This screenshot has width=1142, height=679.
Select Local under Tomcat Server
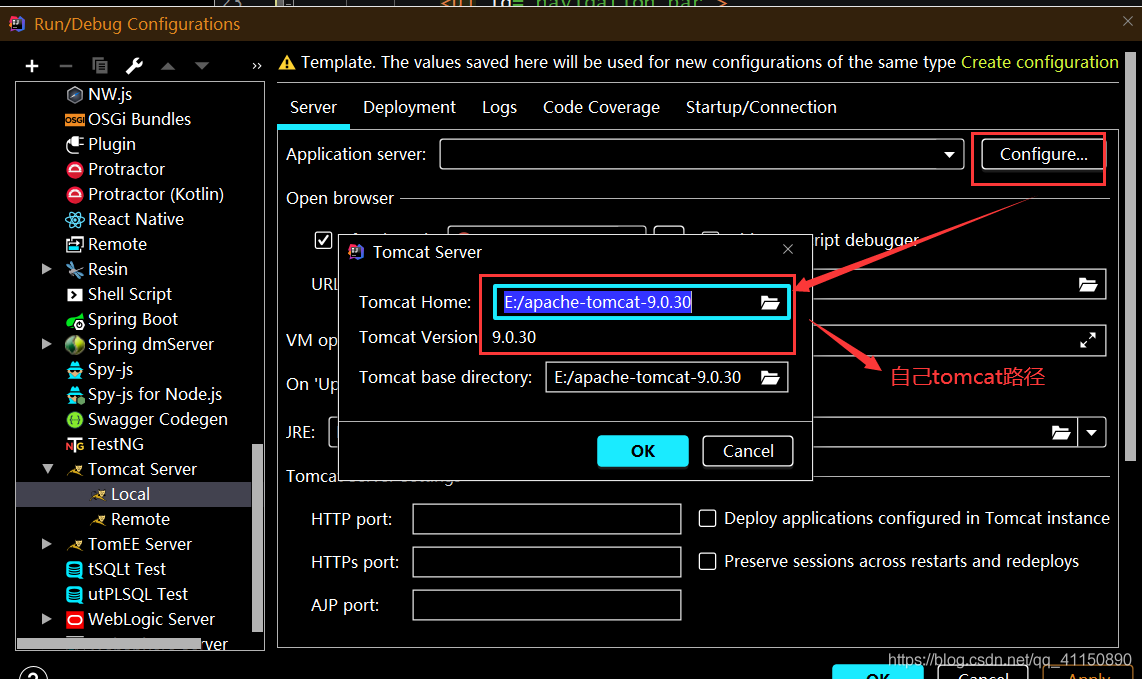point(134,494)
